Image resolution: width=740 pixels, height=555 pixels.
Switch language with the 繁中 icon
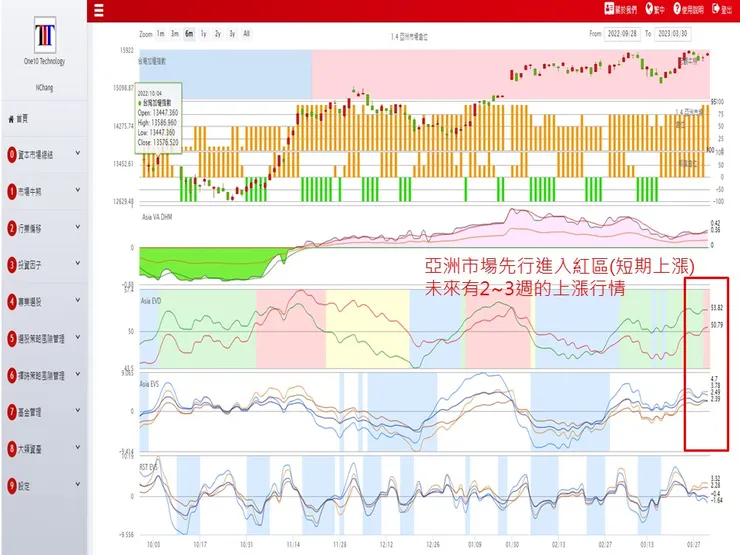click(x=655, y=9)
